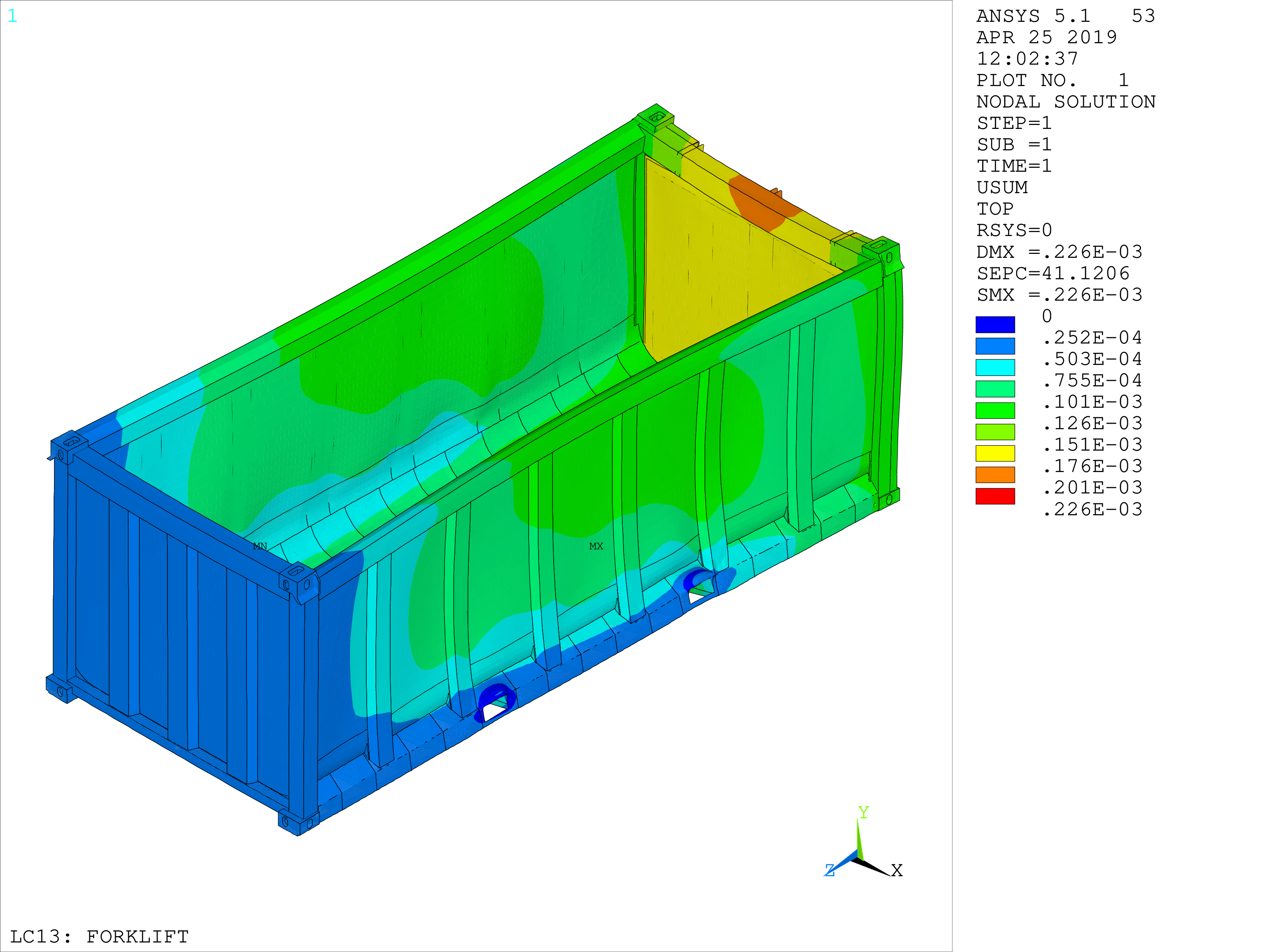Click the yellow legend swatch
The width and height of the screenshot is (1270, 952).
pyautogui.click(x=995, y=453)
